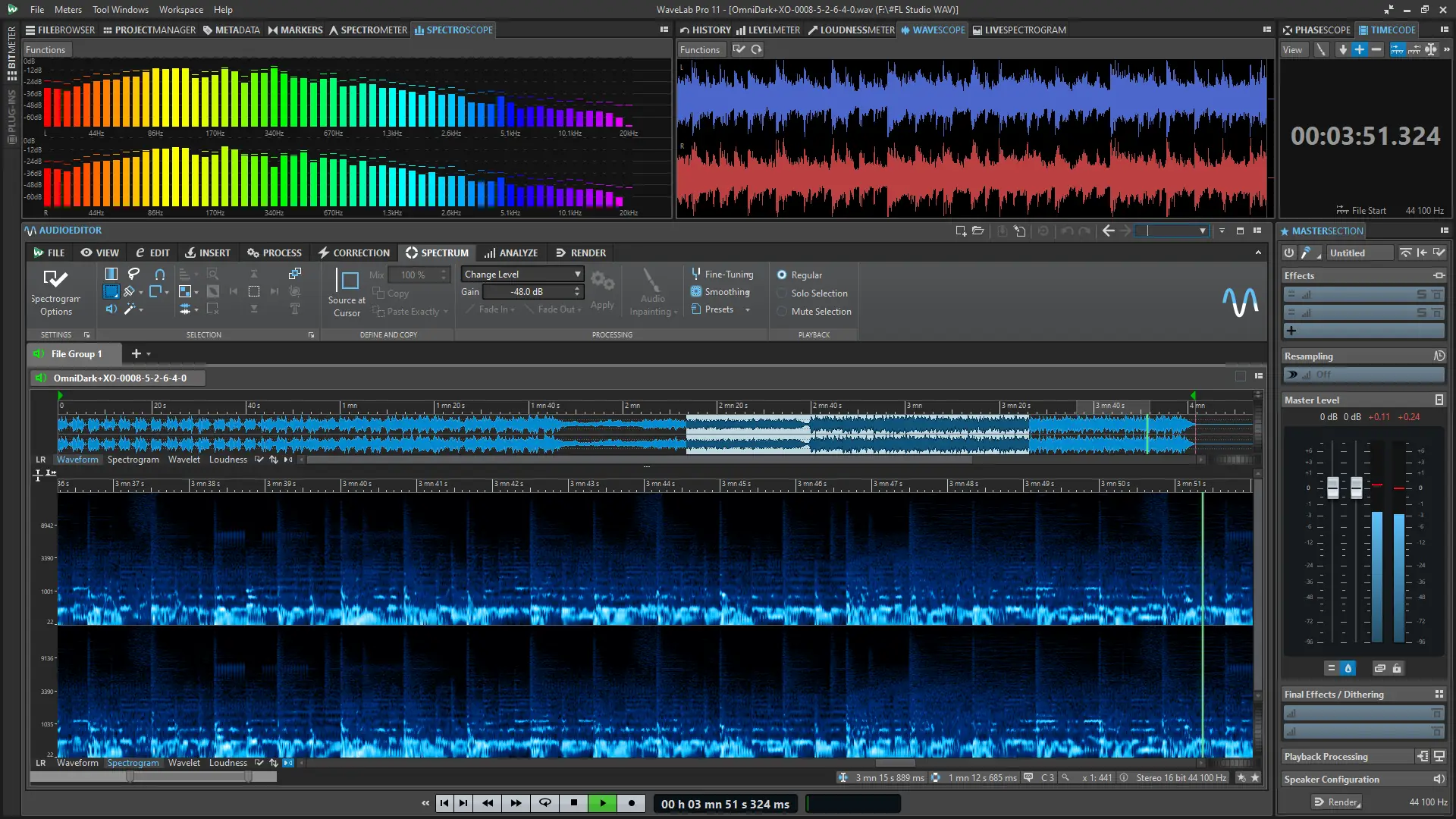
Task: Click the Master Section bypass power icon
Action: coord(1289,253)
